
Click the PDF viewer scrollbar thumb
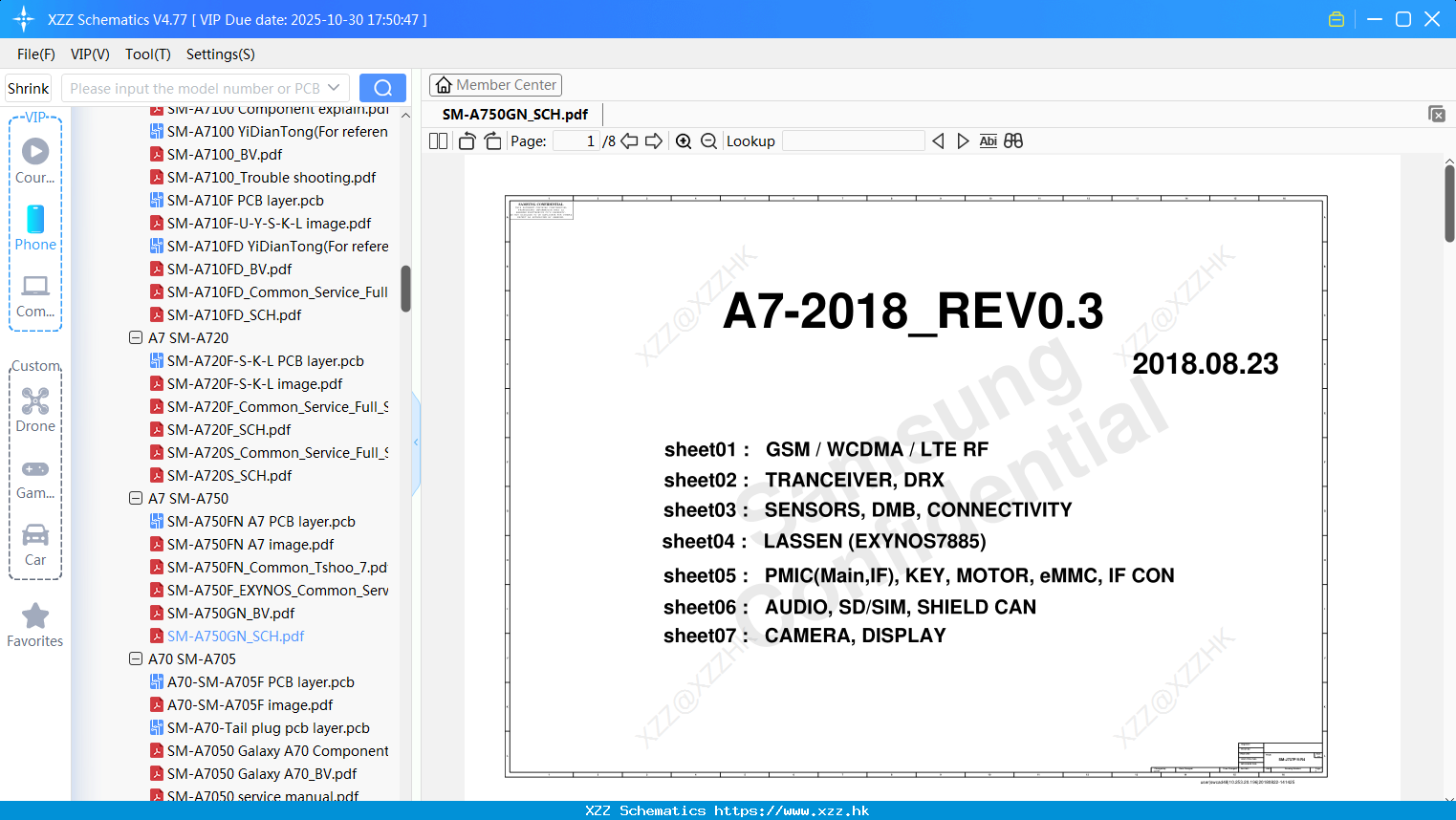pyautogui.click(x=1449, y=204)
